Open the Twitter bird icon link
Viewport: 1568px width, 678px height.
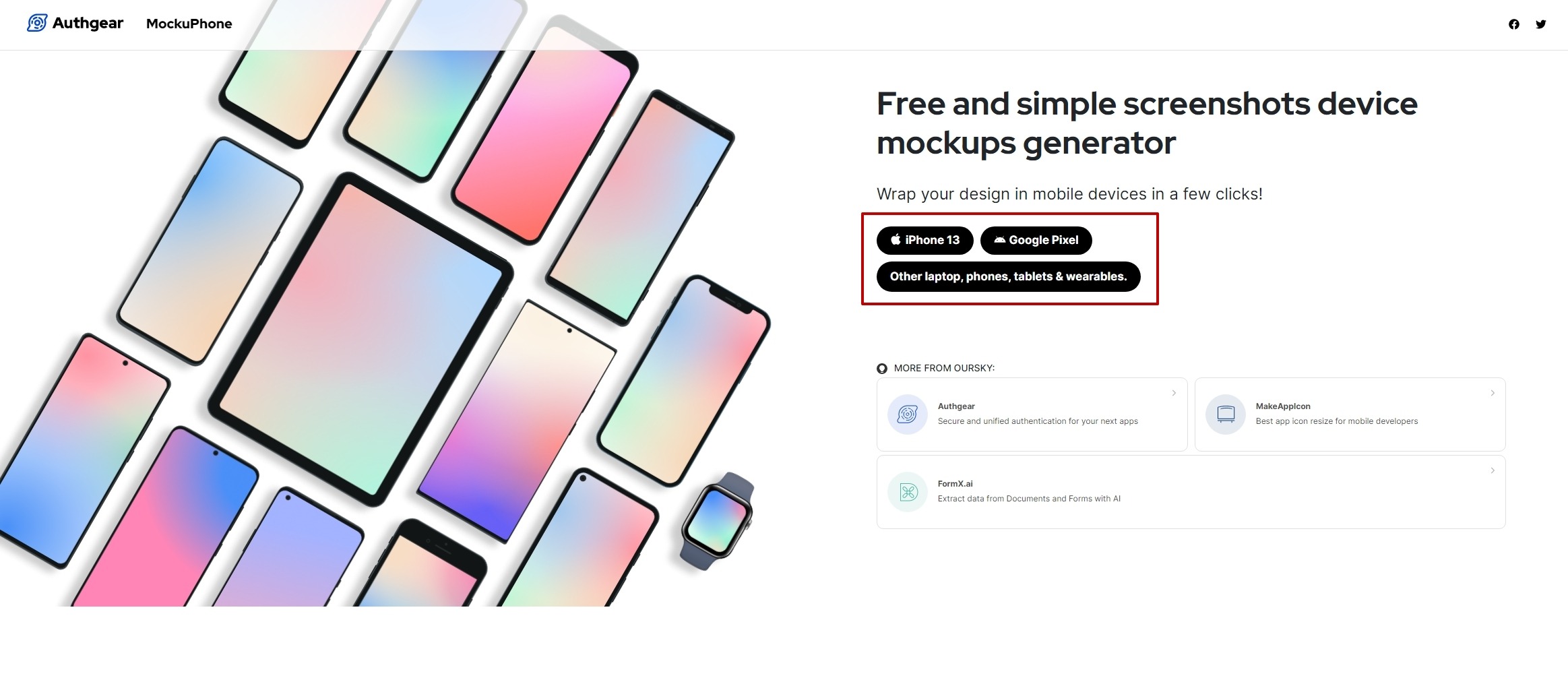tap(1540, 24)
